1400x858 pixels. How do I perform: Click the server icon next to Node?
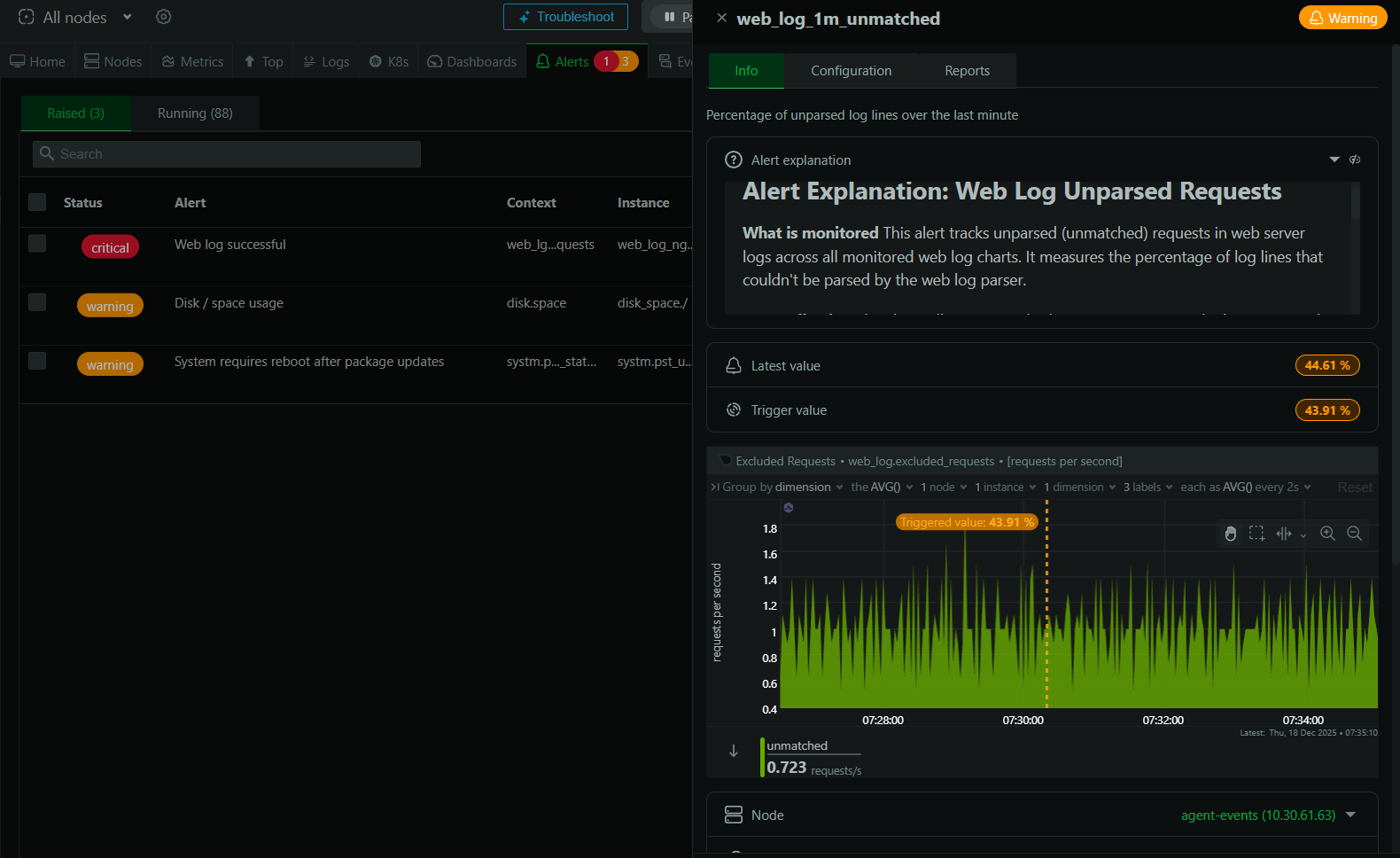click(734, 815)
